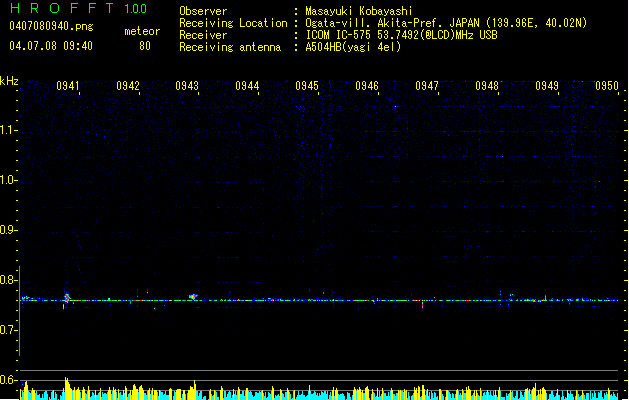Click the 0944 time marker
629x400 pixels.
pos(247,86)
